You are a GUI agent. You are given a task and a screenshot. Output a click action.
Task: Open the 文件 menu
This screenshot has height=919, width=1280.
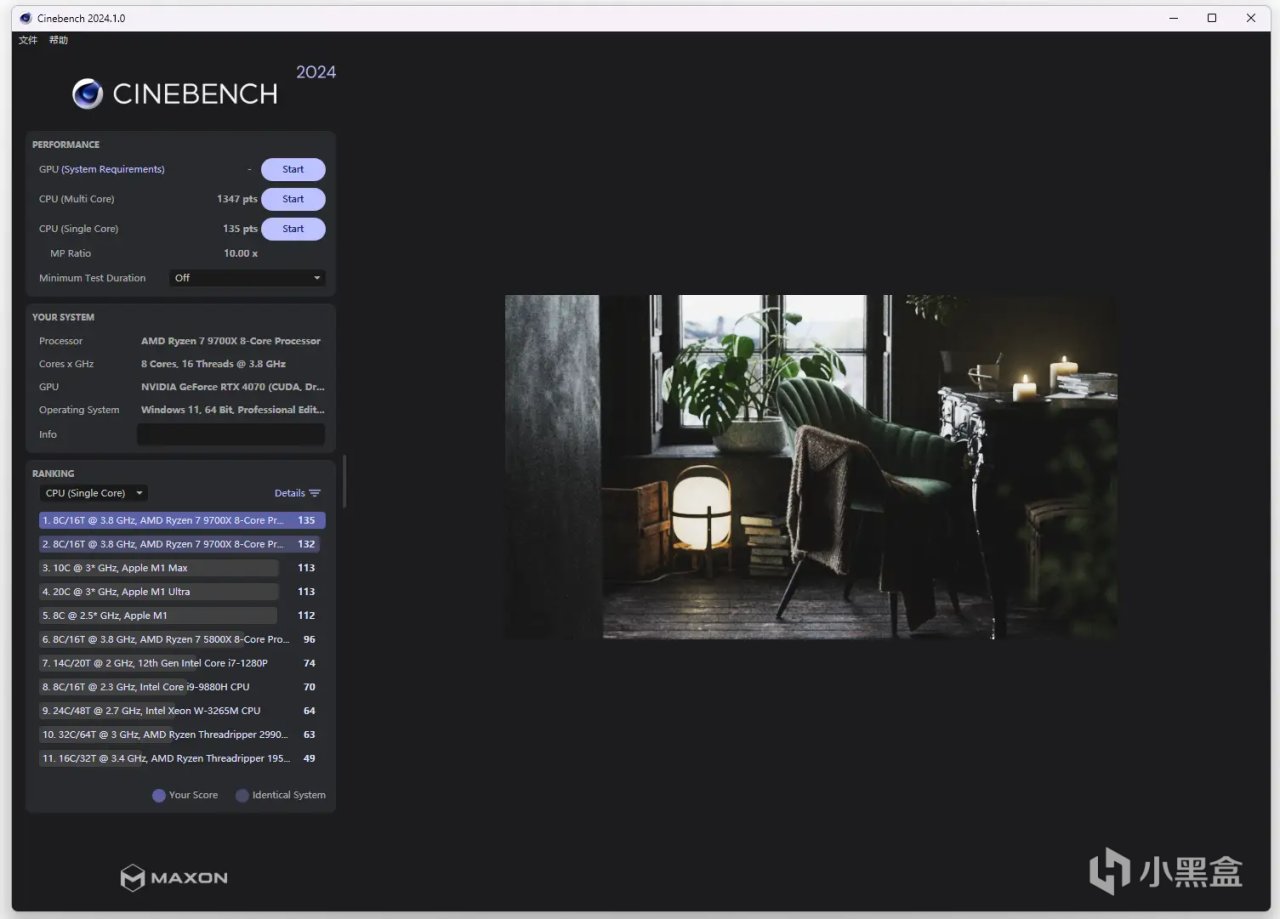[28, 40]
